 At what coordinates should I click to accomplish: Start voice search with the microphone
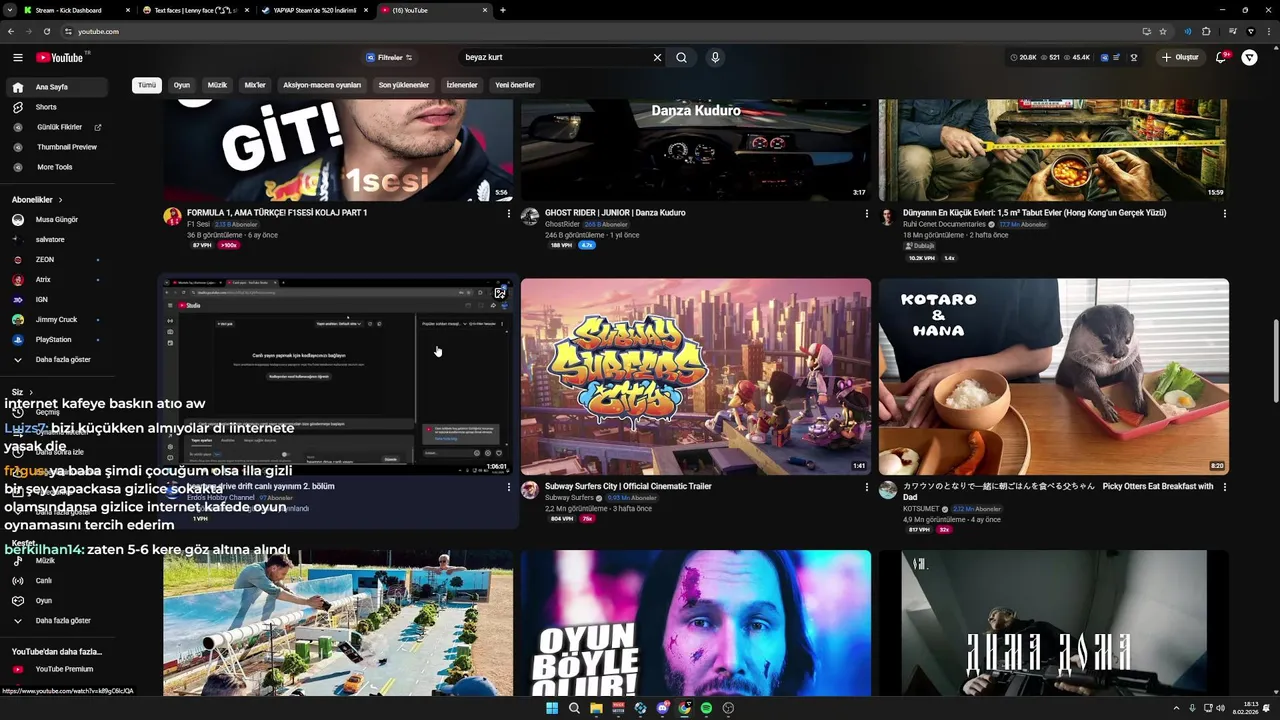pos(715,58)
